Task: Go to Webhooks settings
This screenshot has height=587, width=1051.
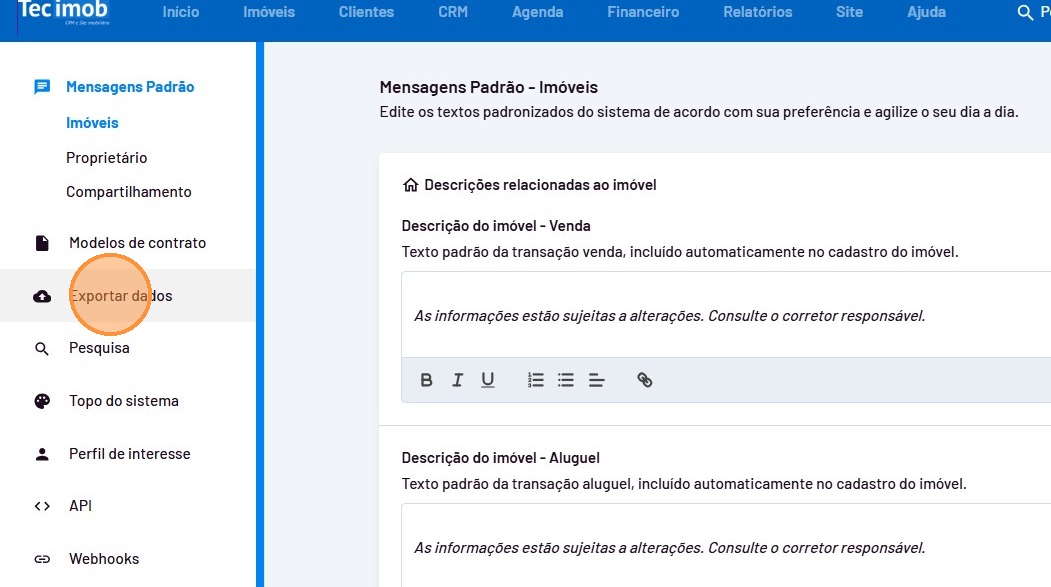Action: 104,559
